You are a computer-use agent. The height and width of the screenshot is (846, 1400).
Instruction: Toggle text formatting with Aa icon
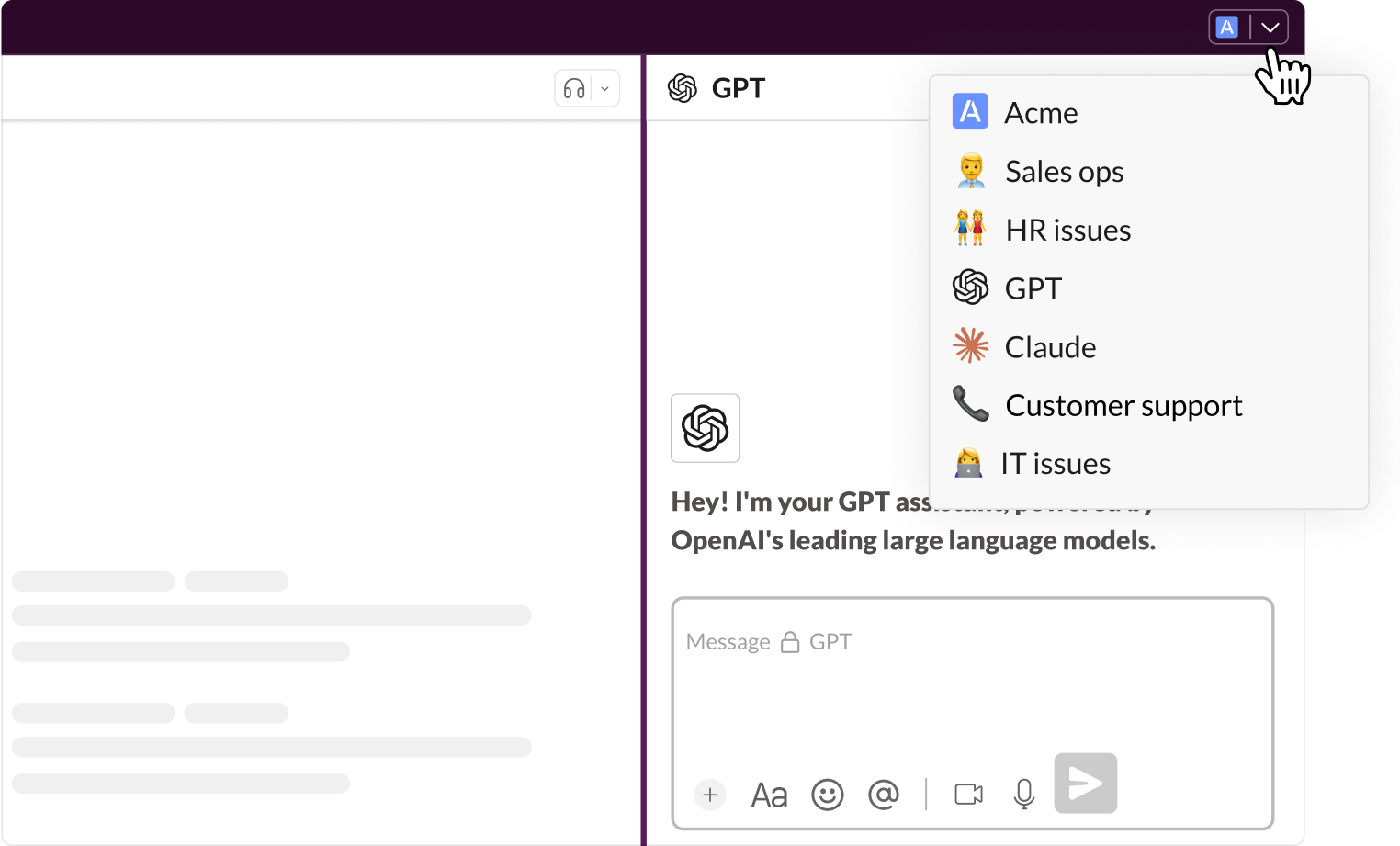769,795
